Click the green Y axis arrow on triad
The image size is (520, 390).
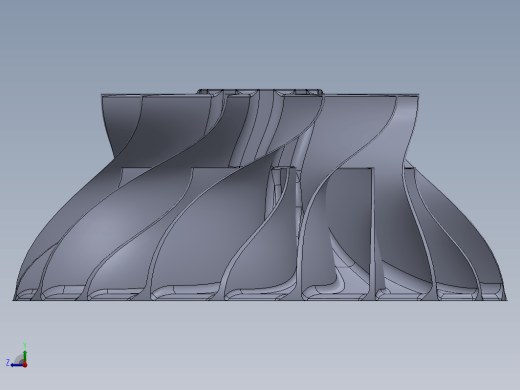click(25, 356)
